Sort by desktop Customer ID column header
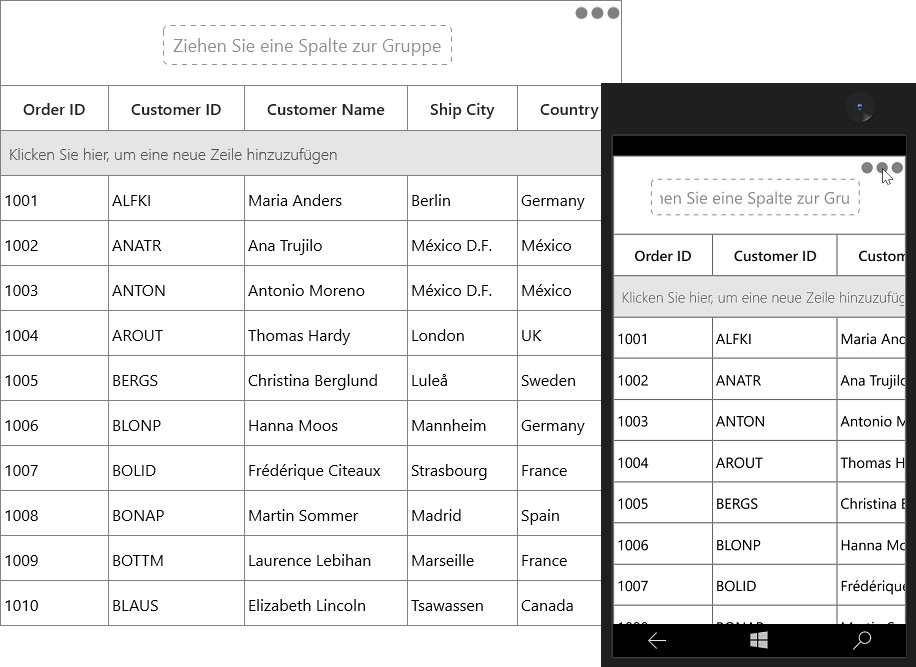 pos(176,109)
